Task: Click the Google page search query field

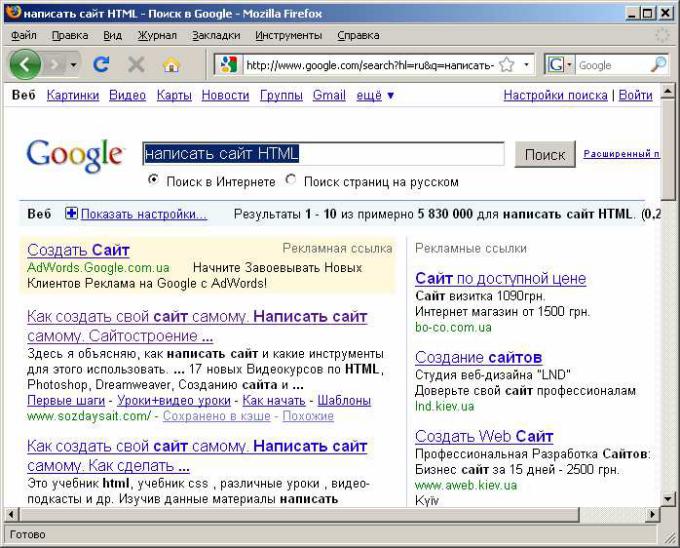Action: coord(324,153)
